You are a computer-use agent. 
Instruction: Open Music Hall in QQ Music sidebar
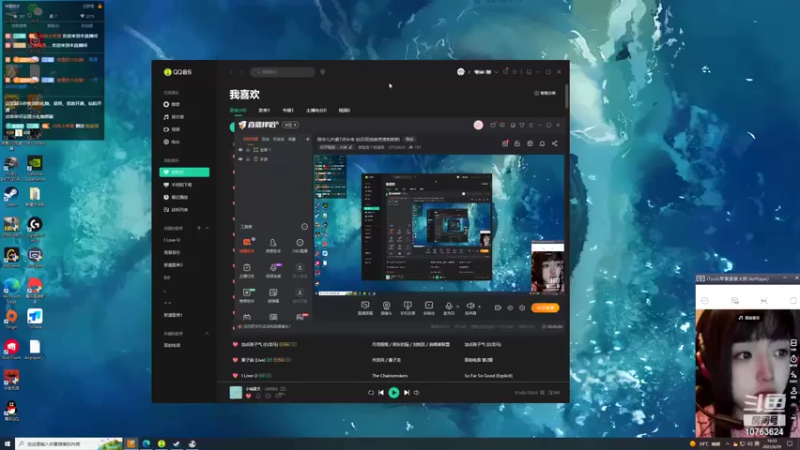(173, 117)
